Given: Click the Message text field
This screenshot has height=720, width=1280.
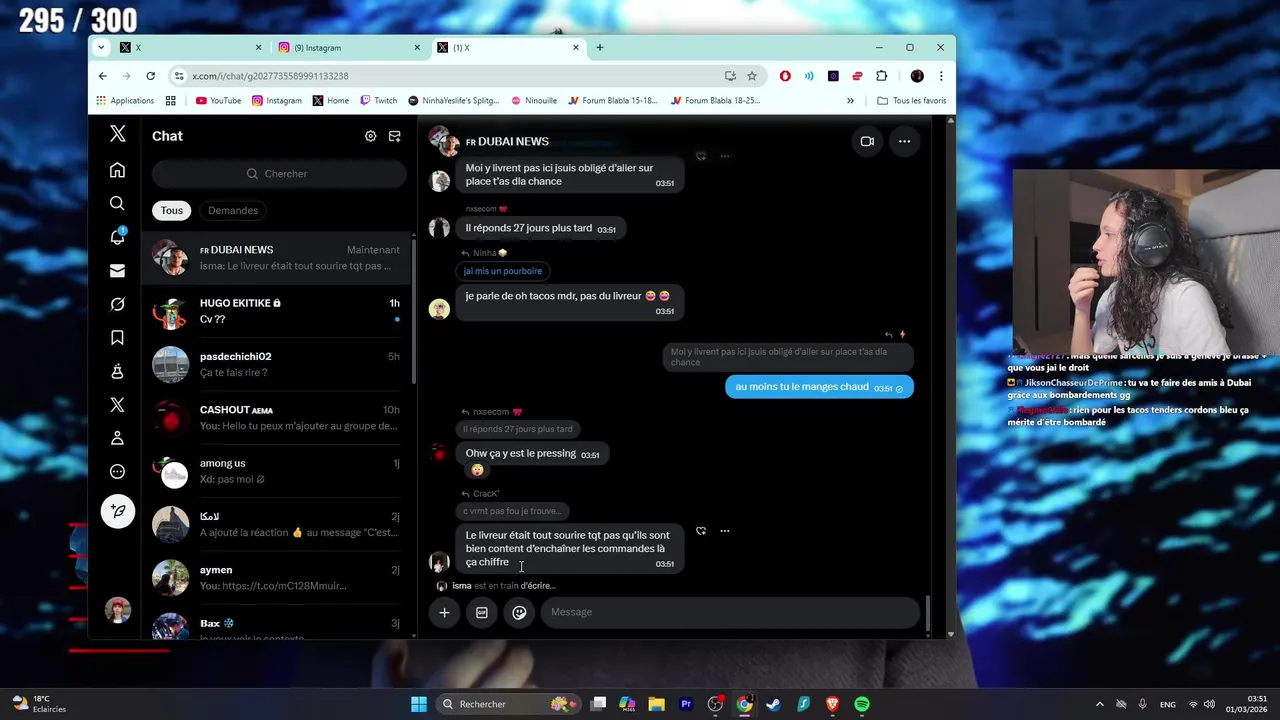Looking at the screenshot, I should pos(730,612).
